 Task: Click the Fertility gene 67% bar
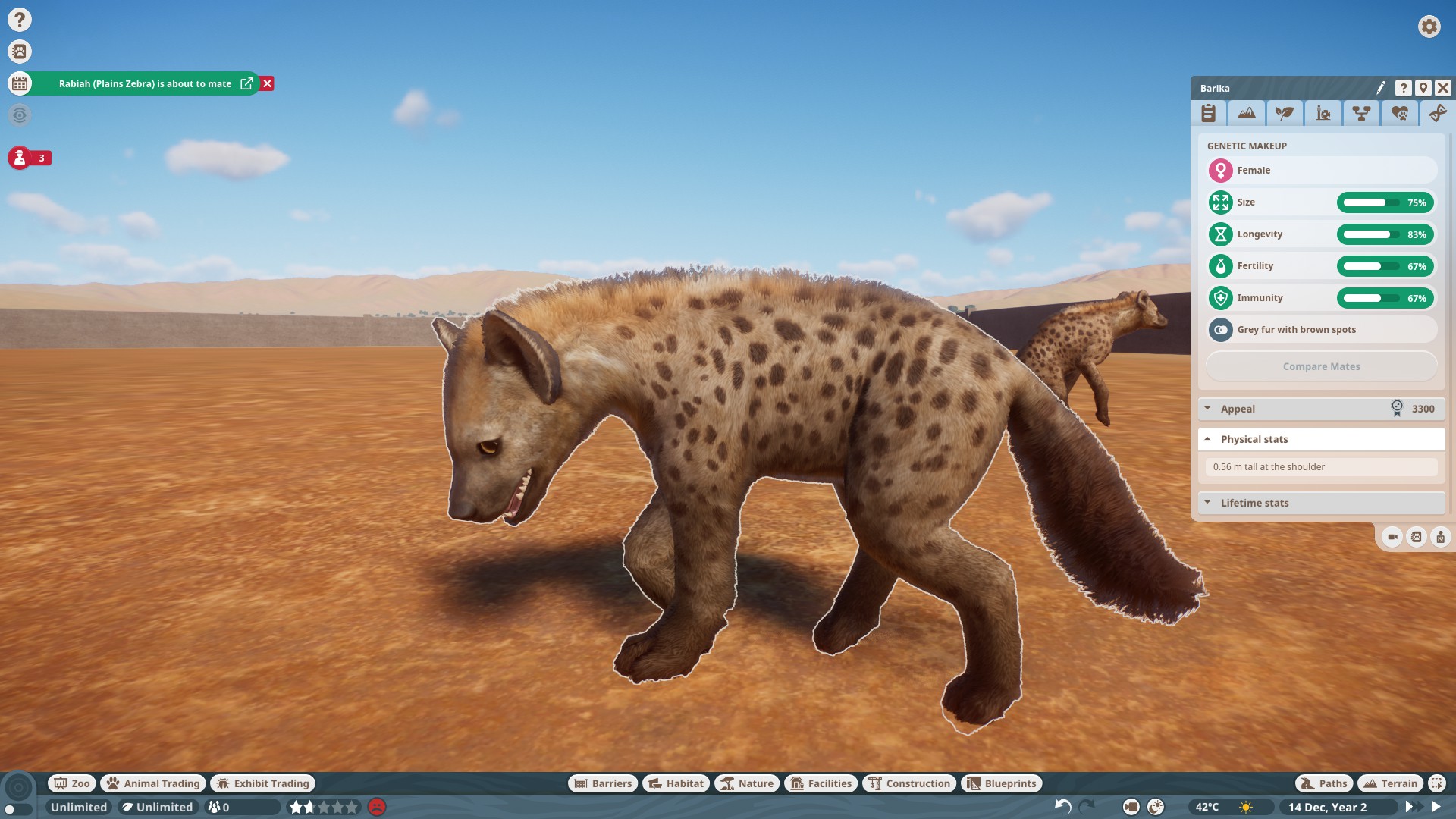click(1385, 266)
